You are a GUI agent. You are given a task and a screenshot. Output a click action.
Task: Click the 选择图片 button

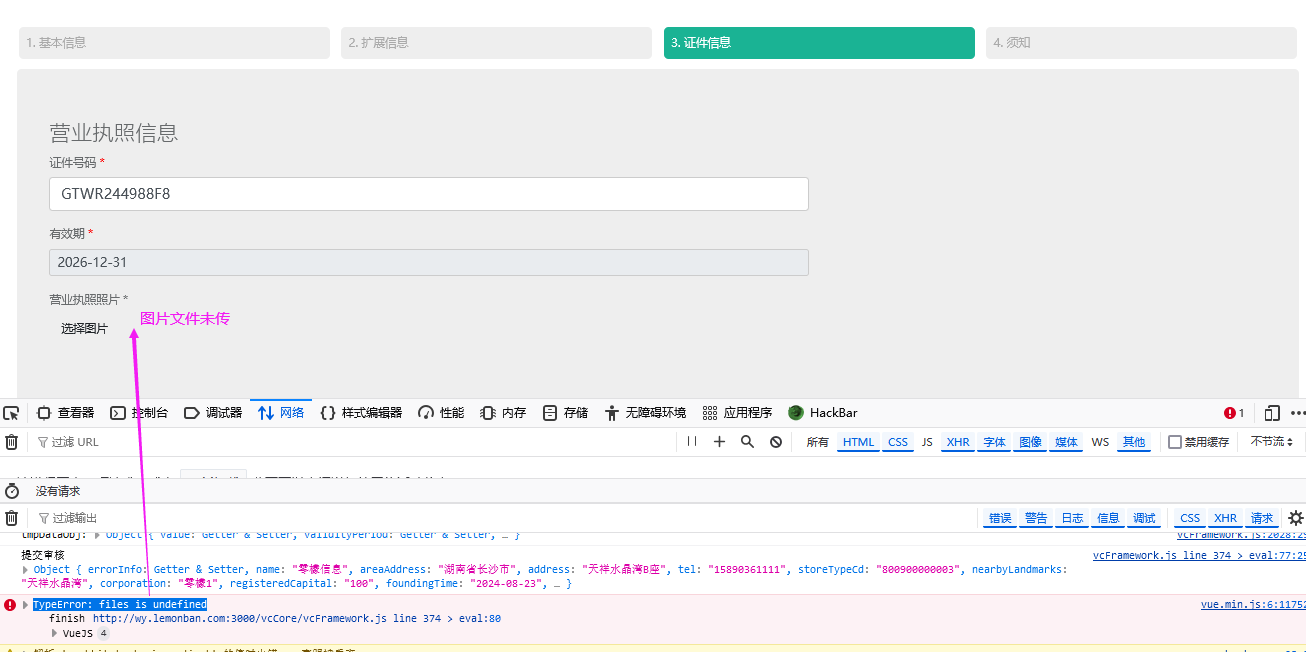84,329
